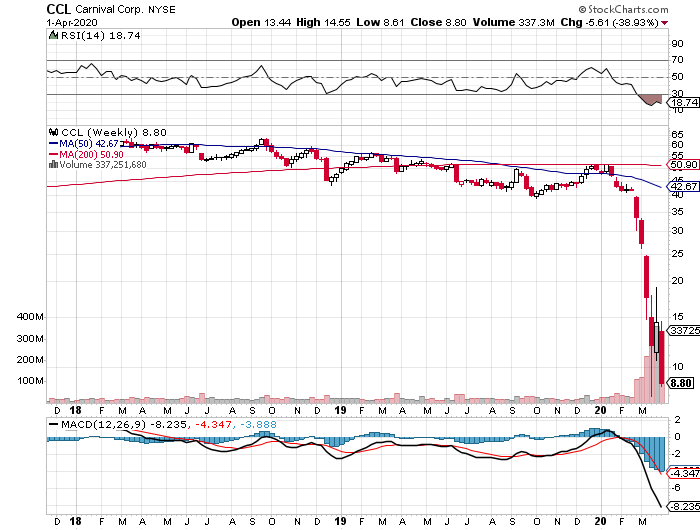700x530 pixels.
Task: Click the Open 13.44 value
Action: pos(261,22)
